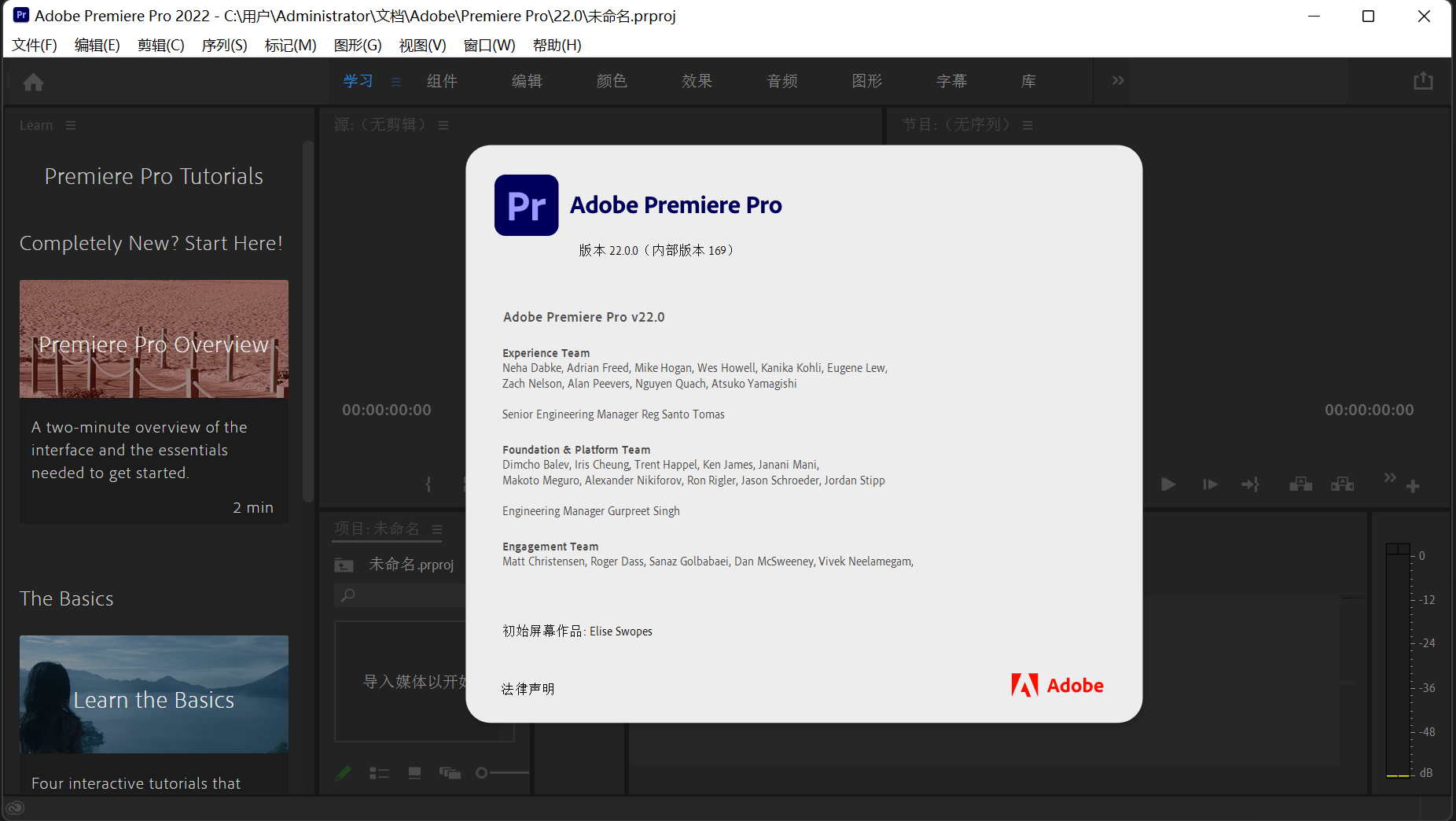Open the 项目:未命名 panel menu
Viewport: 1456px width, 821px height.
[x=437, y=529]
